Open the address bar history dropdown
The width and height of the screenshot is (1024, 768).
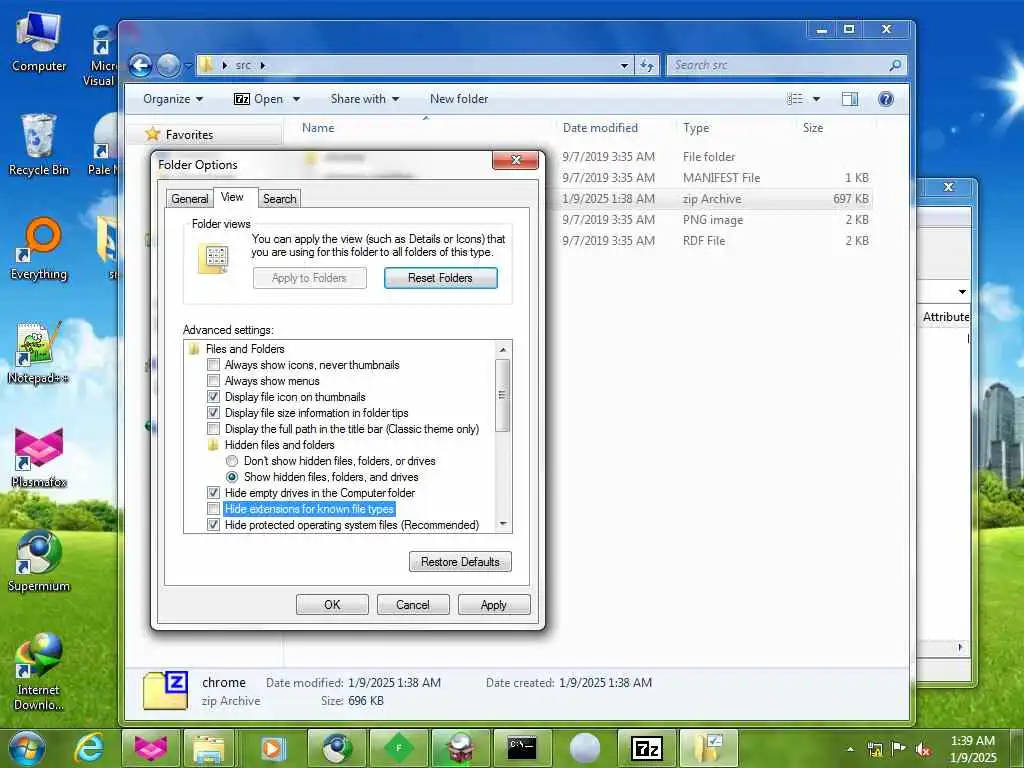(x=624, y=65)
